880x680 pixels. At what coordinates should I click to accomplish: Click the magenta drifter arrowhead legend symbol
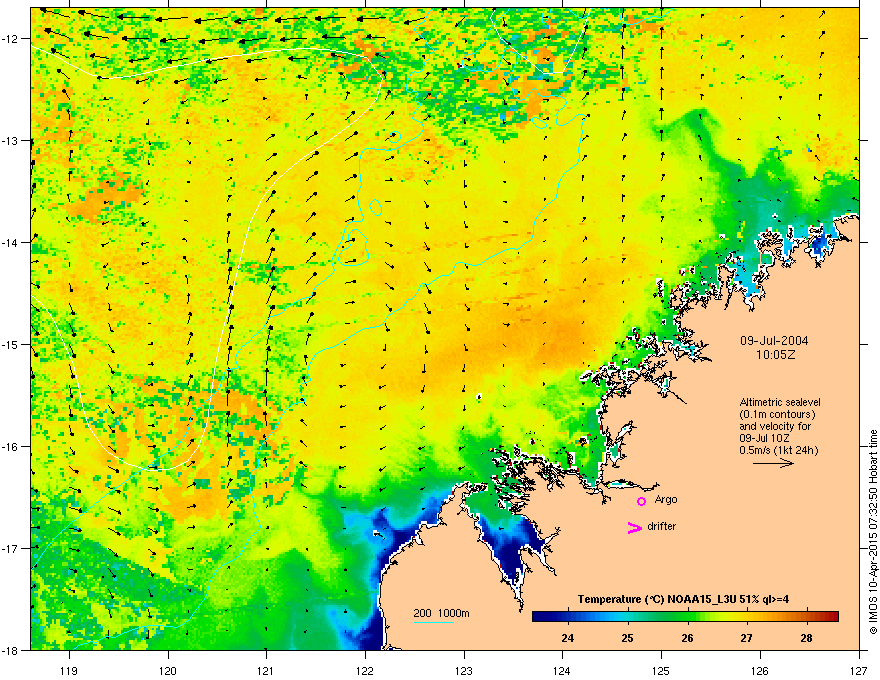click(634, 527)
